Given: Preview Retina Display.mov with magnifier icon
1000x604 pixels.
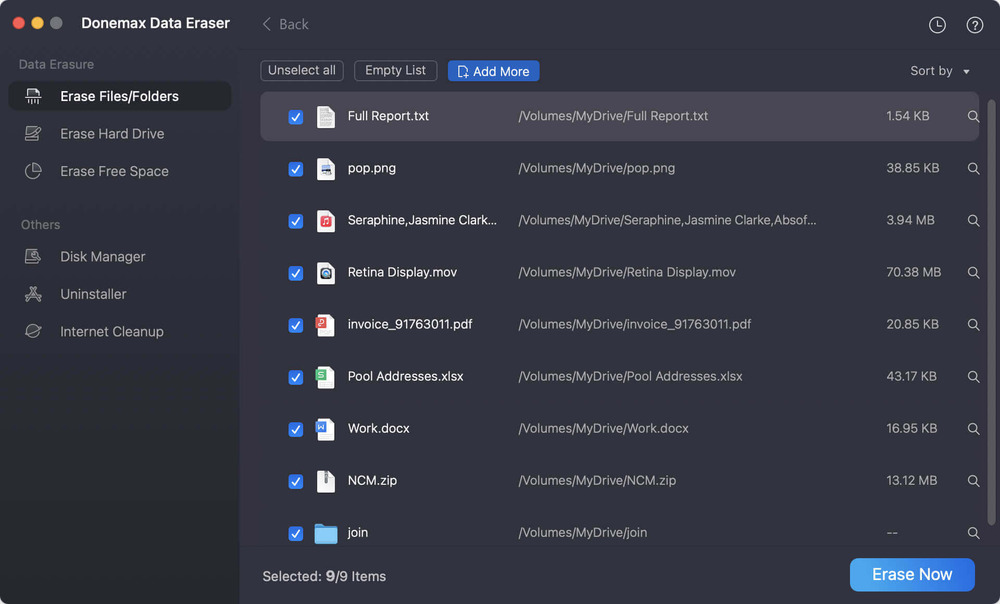Looking at the screenshot, I should [x=973, y=272].
